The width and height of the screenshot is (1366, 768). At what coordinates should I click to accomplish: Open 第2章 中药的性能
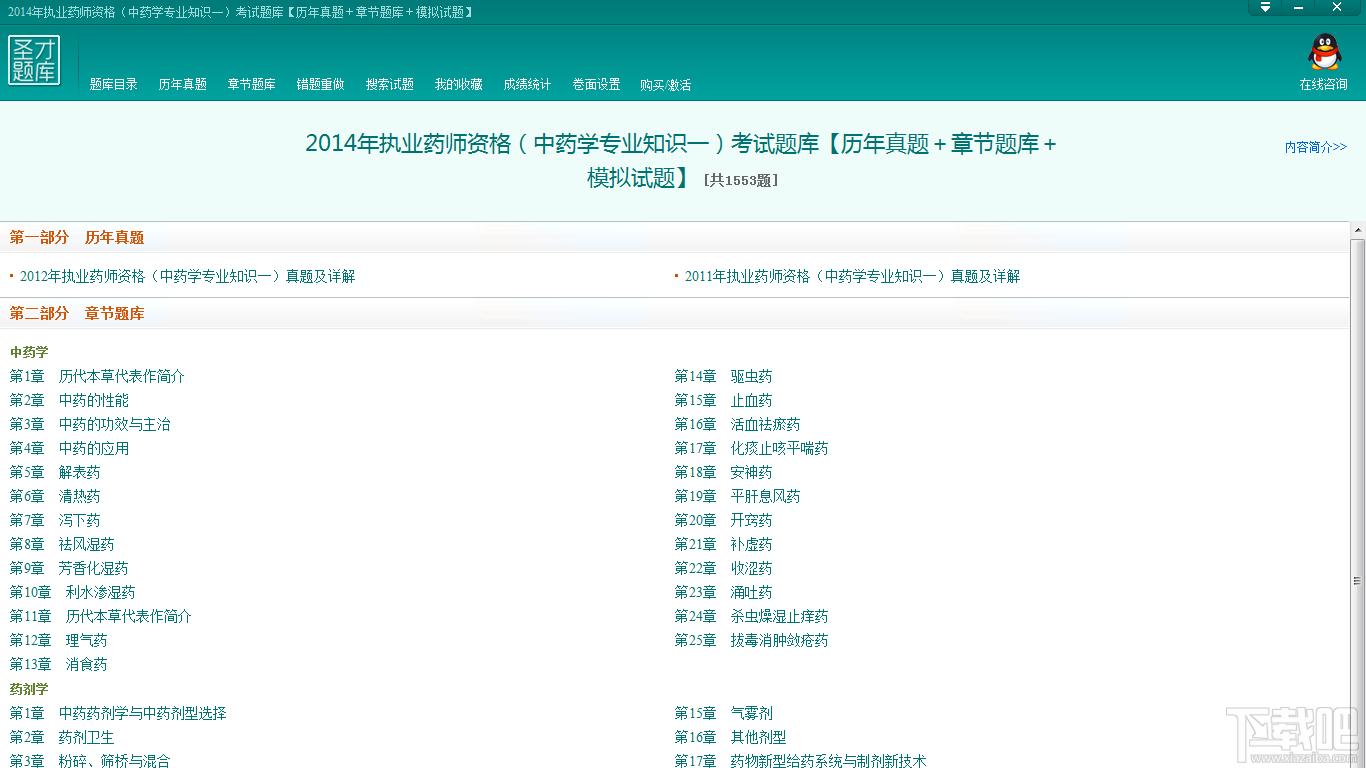(69, 400)
